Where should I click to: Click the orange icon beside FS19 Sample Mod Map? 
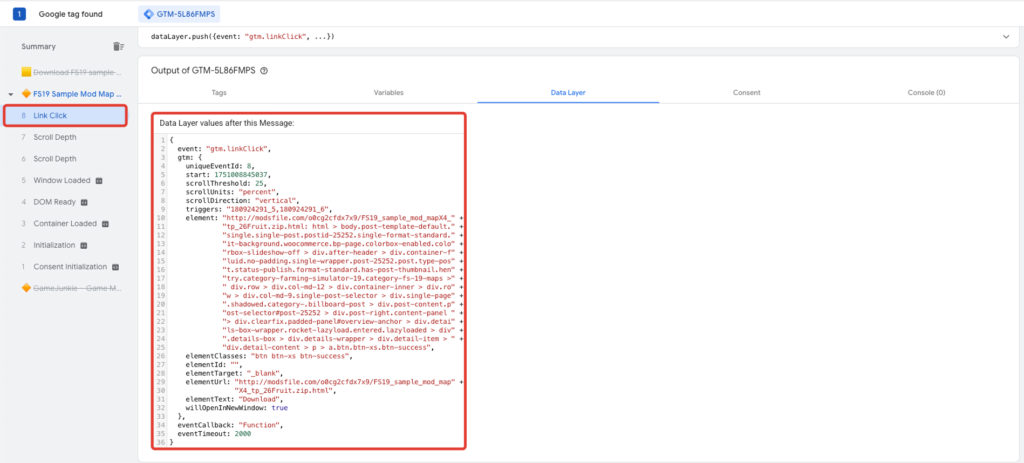pos(26,93)
